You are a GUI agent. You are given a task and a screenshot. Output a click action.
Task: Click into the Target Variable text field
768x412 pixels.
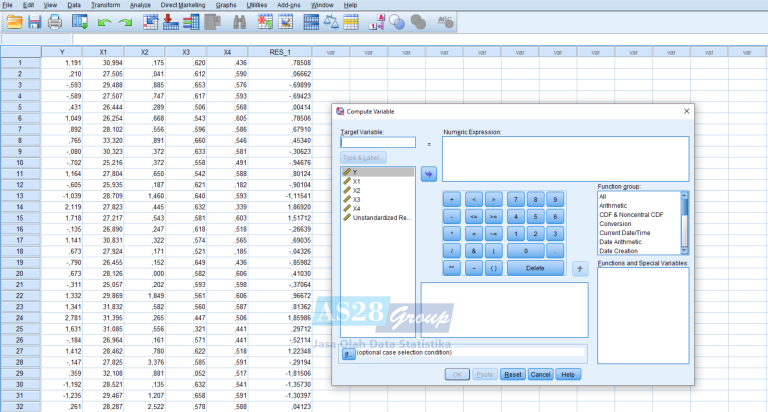pos(377,142)
